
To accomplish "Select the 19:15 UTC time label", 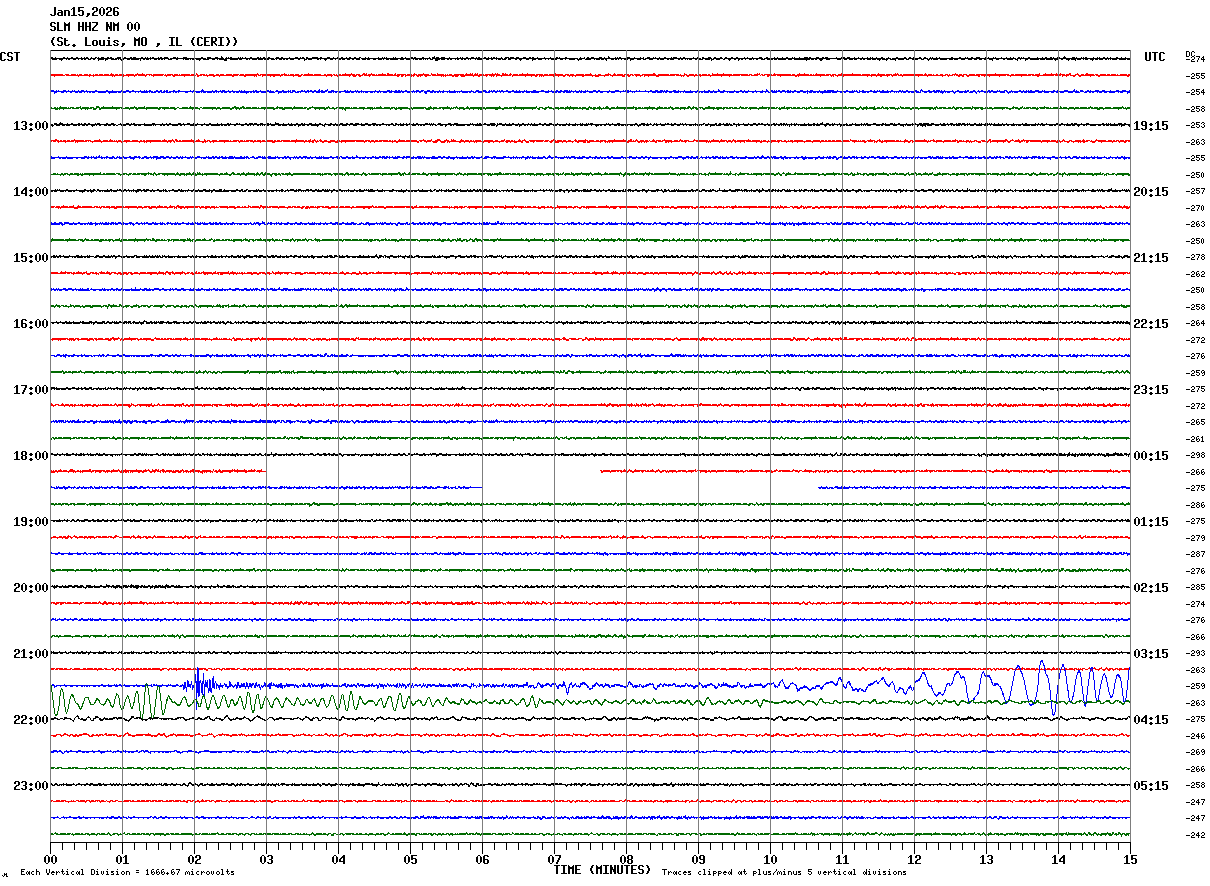I will [1151, 126].
